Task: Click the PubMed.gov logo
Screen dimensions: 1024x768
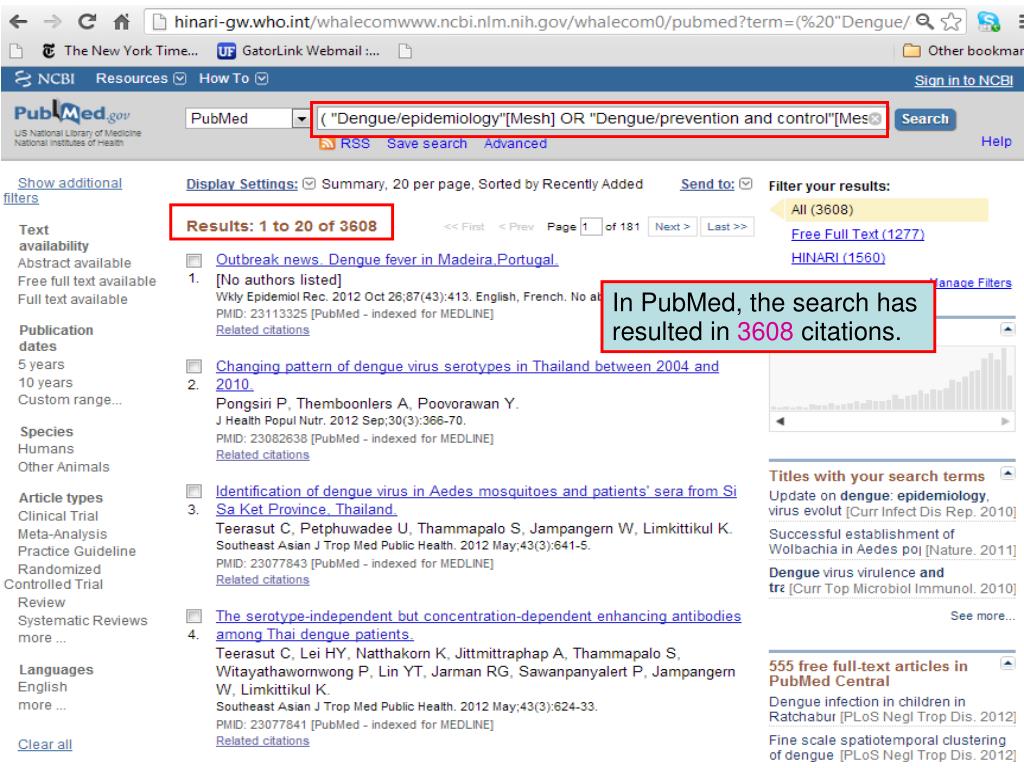Action: tap(72, 114)
